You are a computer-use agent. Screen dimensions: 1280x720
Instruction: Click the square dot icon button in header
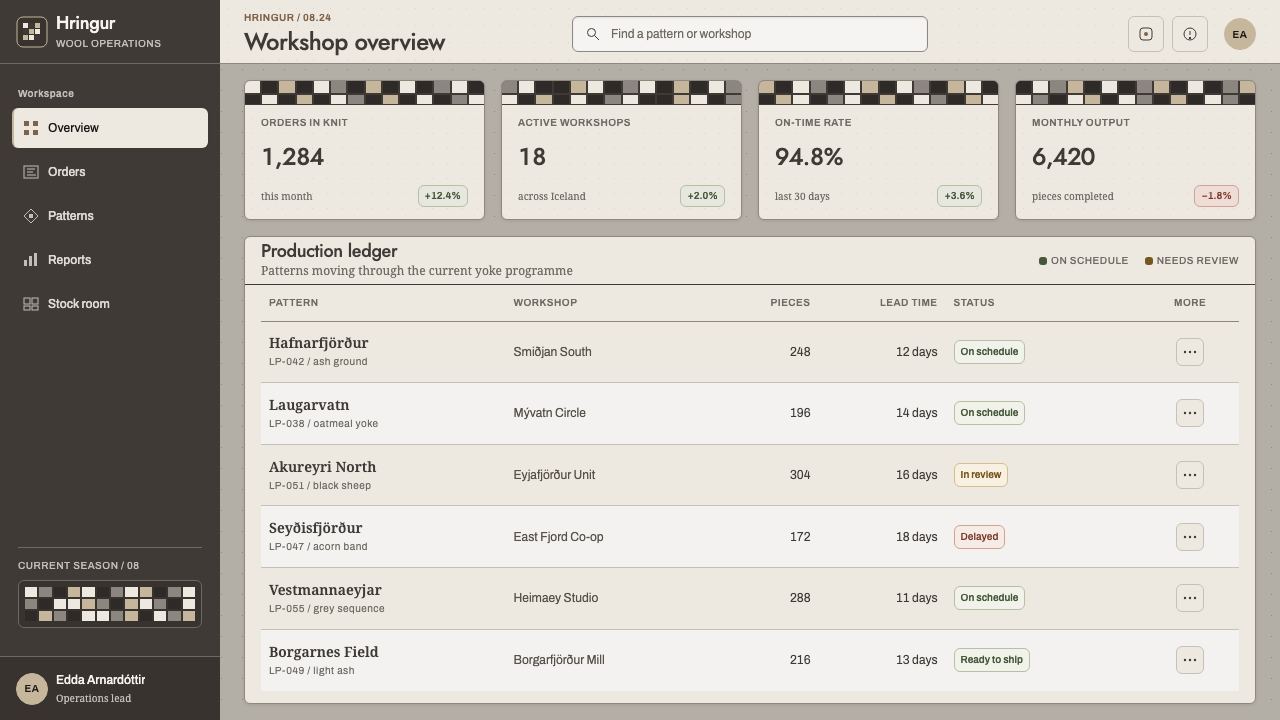(x=1146, y=34)
